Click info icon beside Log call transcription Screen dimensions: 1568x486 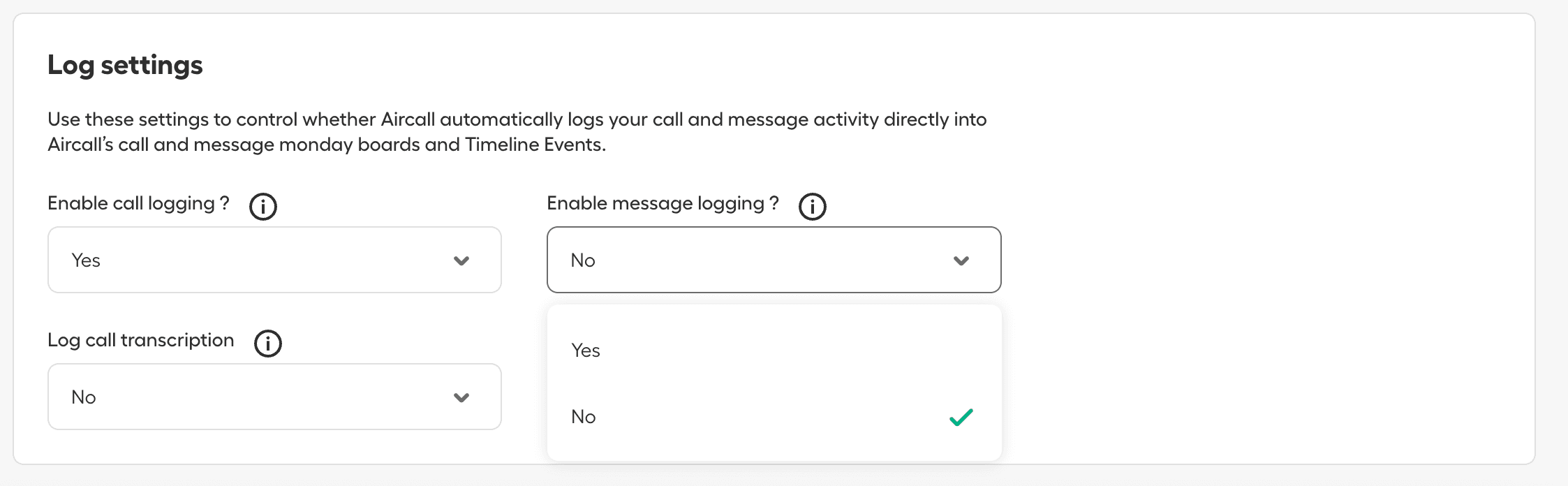point(268,344)
